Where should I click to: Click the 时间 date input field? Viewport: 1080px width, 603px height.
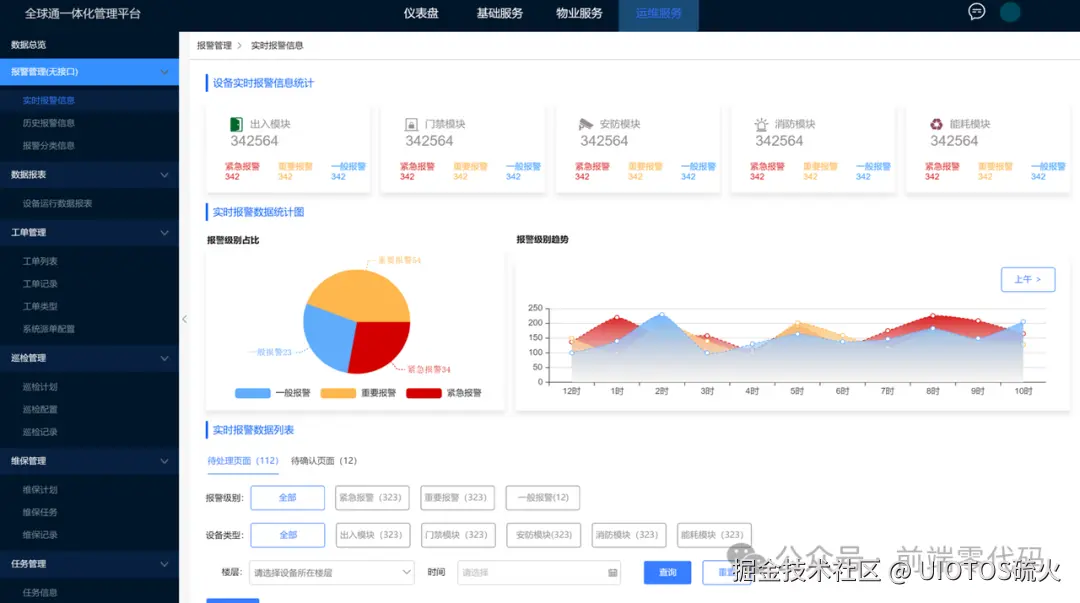530,574
